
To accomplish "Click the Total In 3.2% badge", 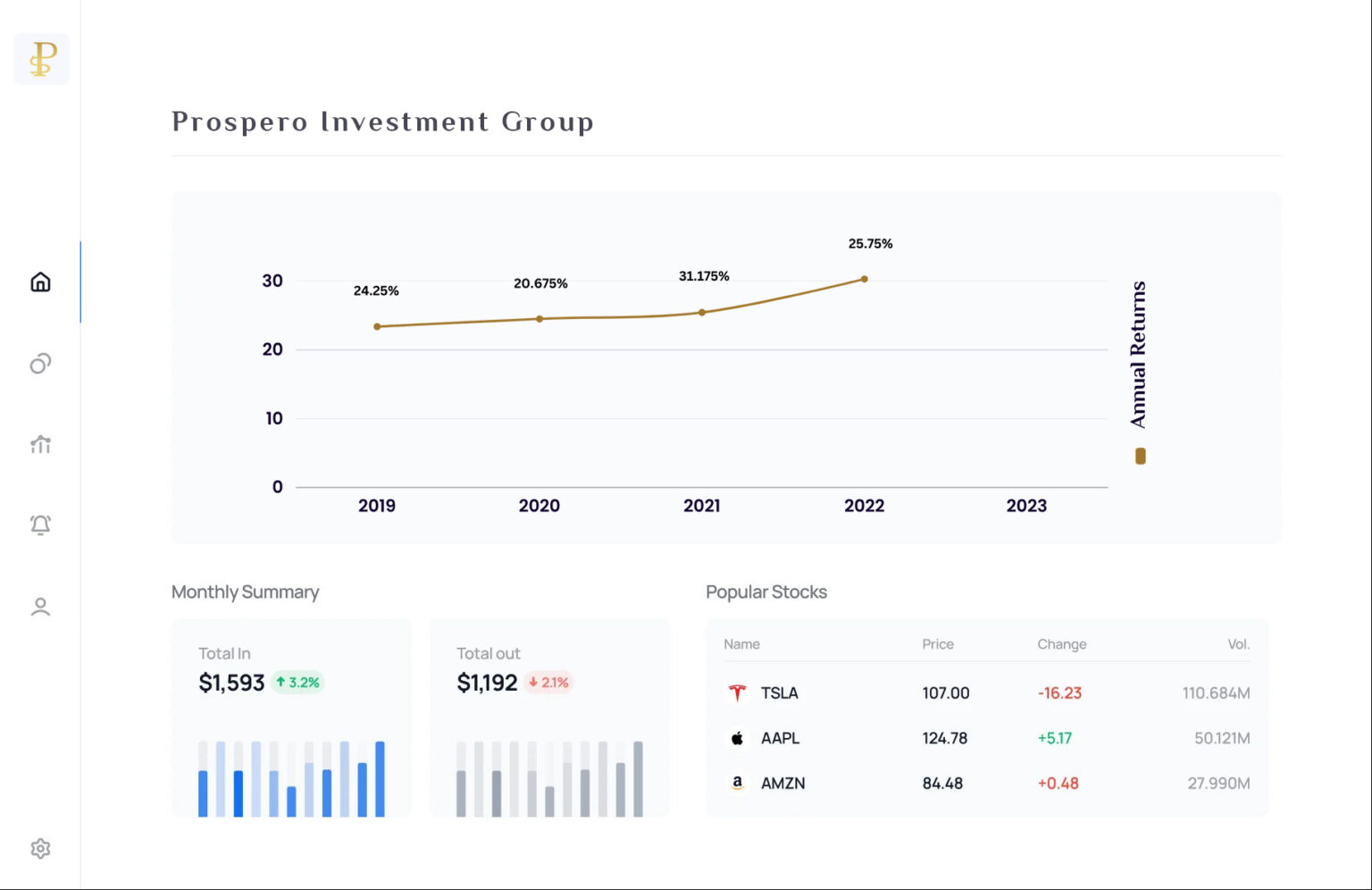I will click(x=297, y=683).
